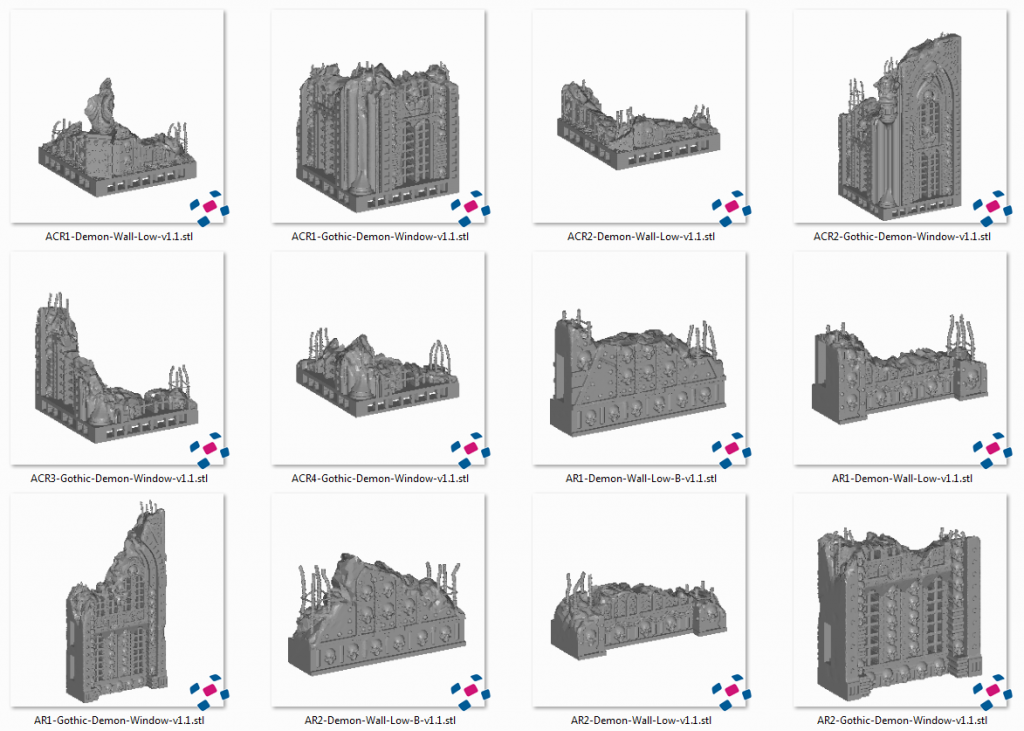Select the ACR3-Gothic-Demon-Window thumbnail
This screenshot has width=1024, height=731.
(117, 360)
